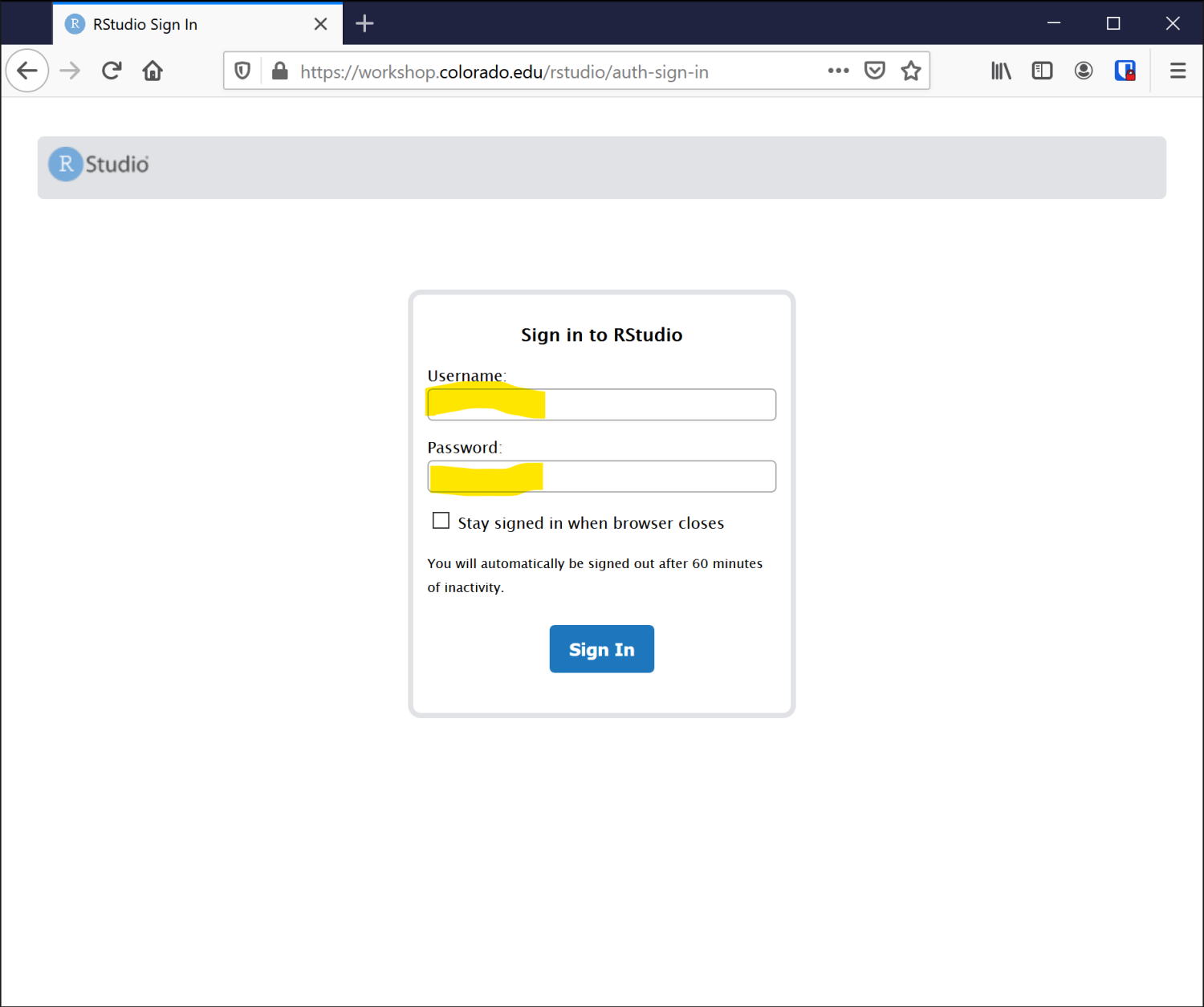The image size is (1204, 1007).
Task: Open a new browser tab
Action: [x=364, y=23]
